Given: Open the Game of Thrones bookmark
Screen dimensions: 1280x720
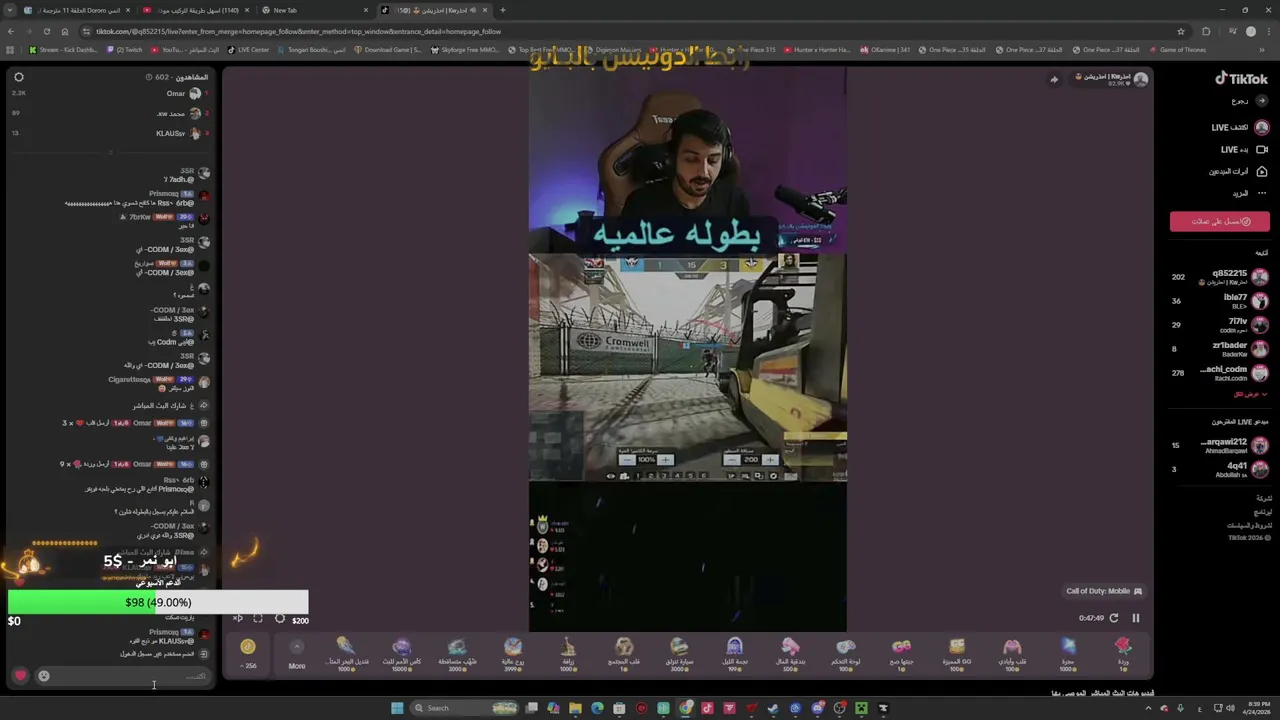Looking at the screenshot, I should point(1178,50).
